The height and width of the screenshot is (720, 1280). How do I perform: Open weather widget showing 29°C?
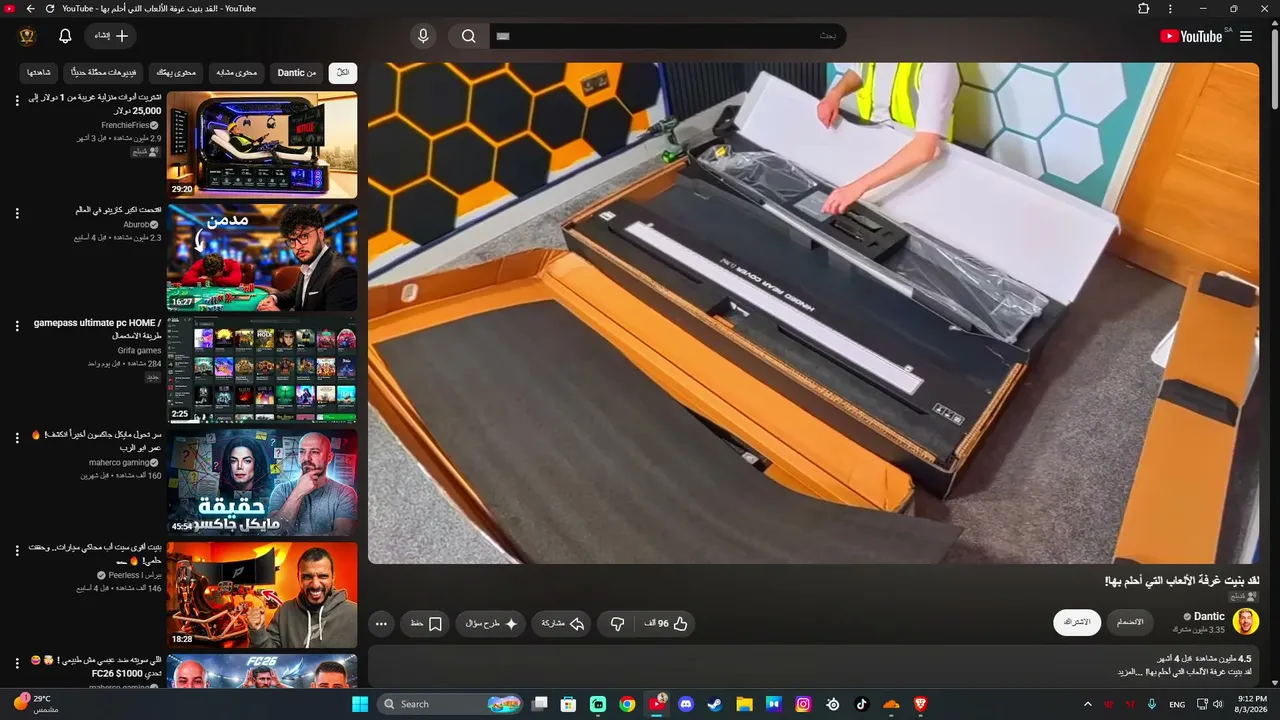[x=36, y=704]
